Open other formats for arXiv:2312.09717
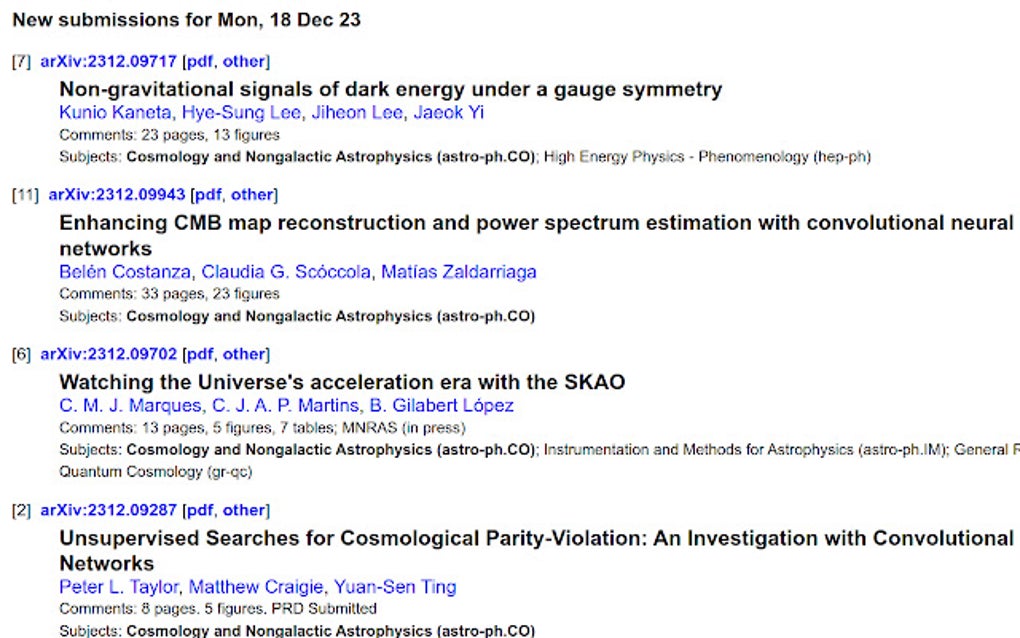The height and width of the screenshot is (638, 1020). click(x=243, y=61)
